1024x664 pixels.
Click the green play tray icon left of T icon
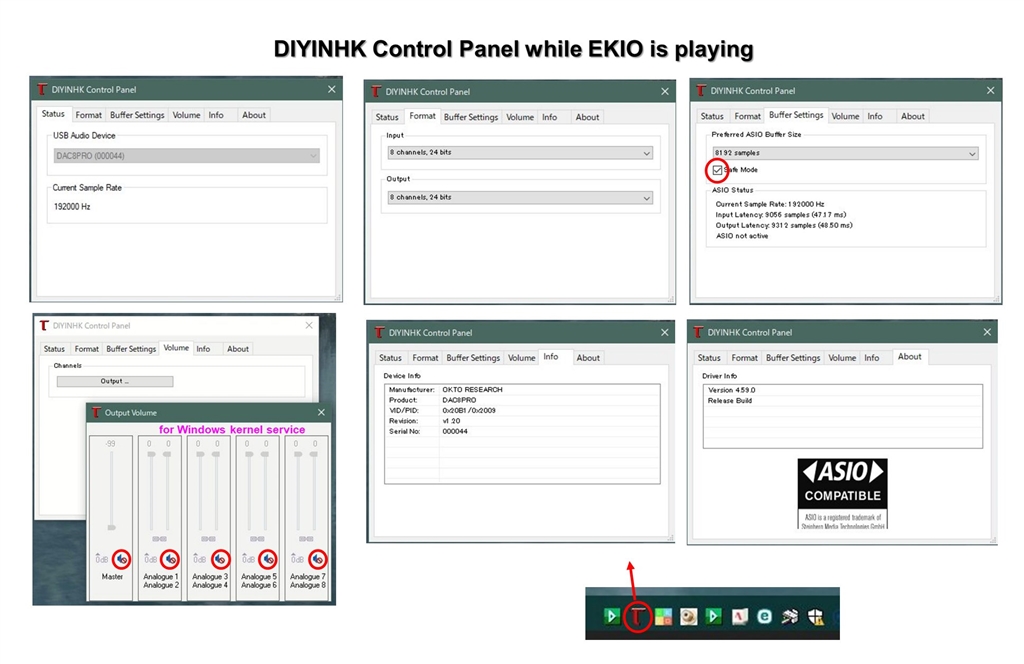pos(611,616)
